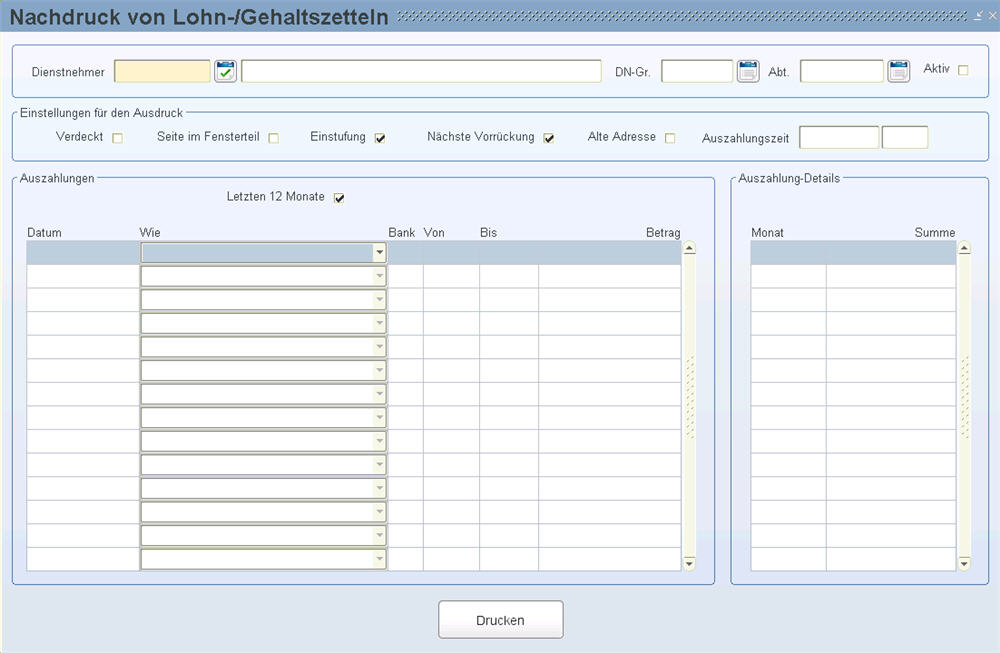Uncheck the Nächste Vorrückung checkbox
Image resolution: width=1000 pixels, height=653 pixels.
coord(548,138)
